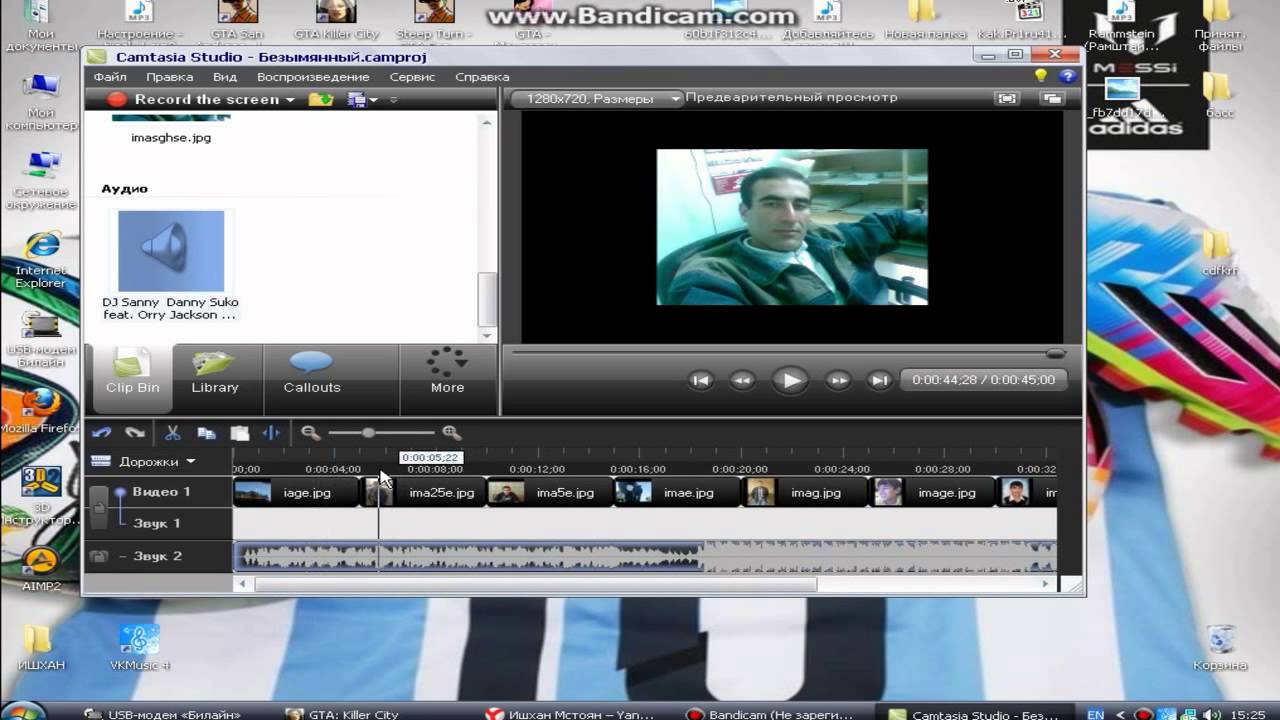Click the EN language indicator in tray
Viewport: 1280px width, 720px height.
[1096, 714]
